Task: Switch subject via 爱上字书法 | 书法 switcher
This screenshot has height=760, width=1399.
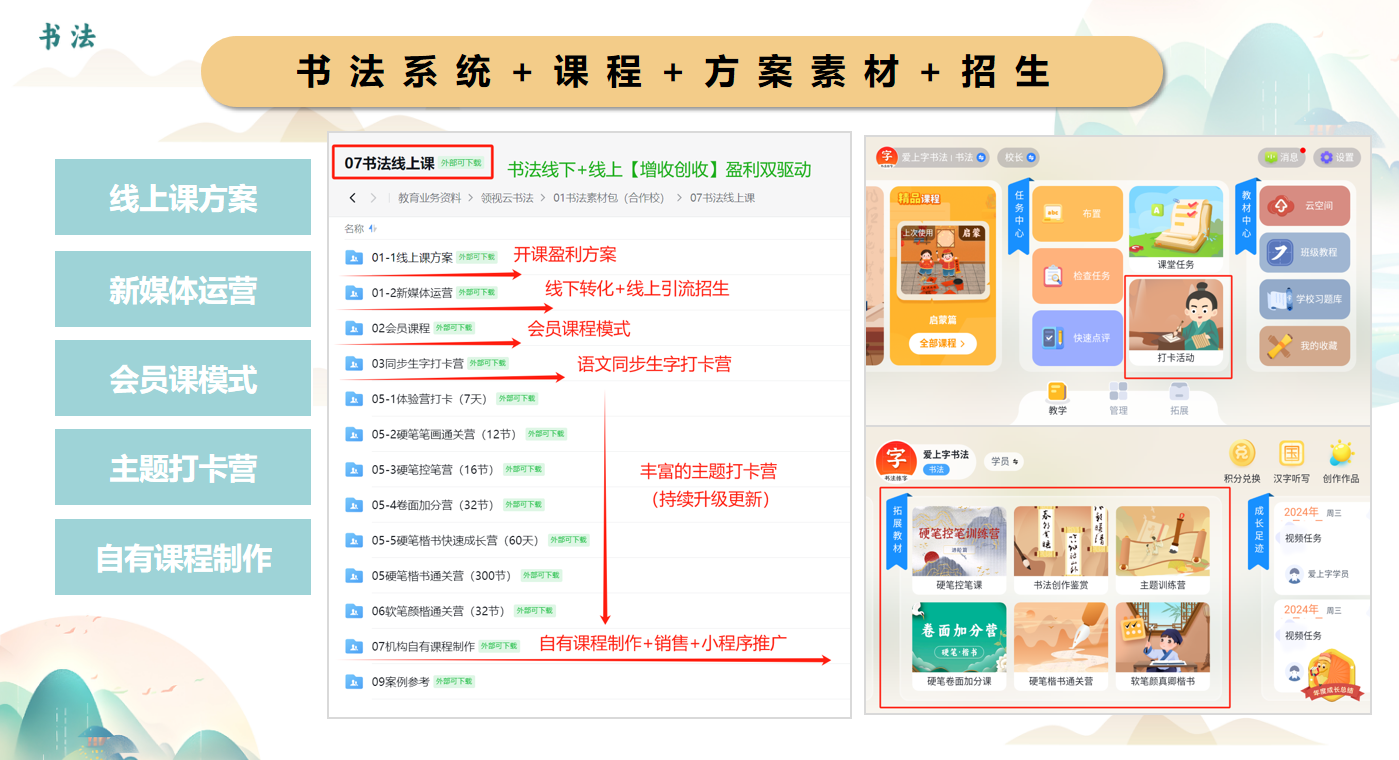Action: (944, 157)
